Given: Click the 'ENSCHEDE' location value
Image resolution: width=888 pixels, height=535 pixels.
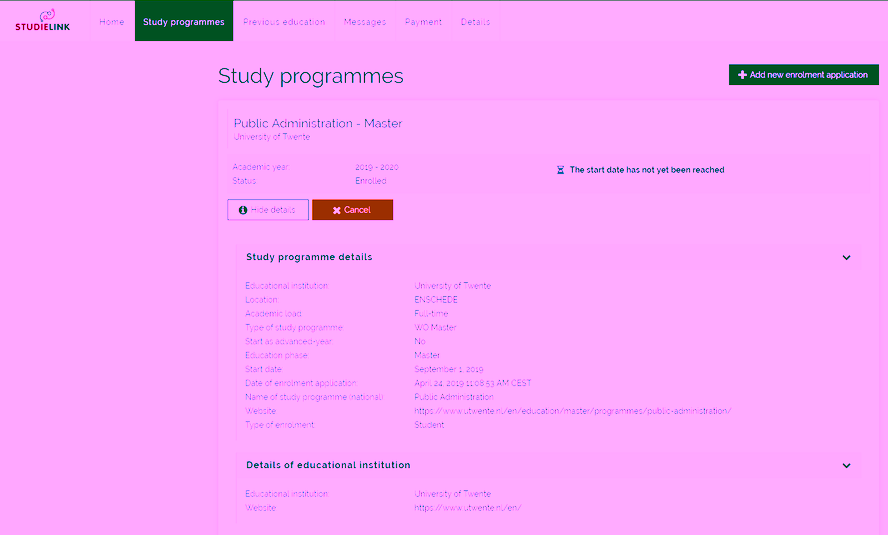Looking at the screenshot, I should tap(436, 299).
